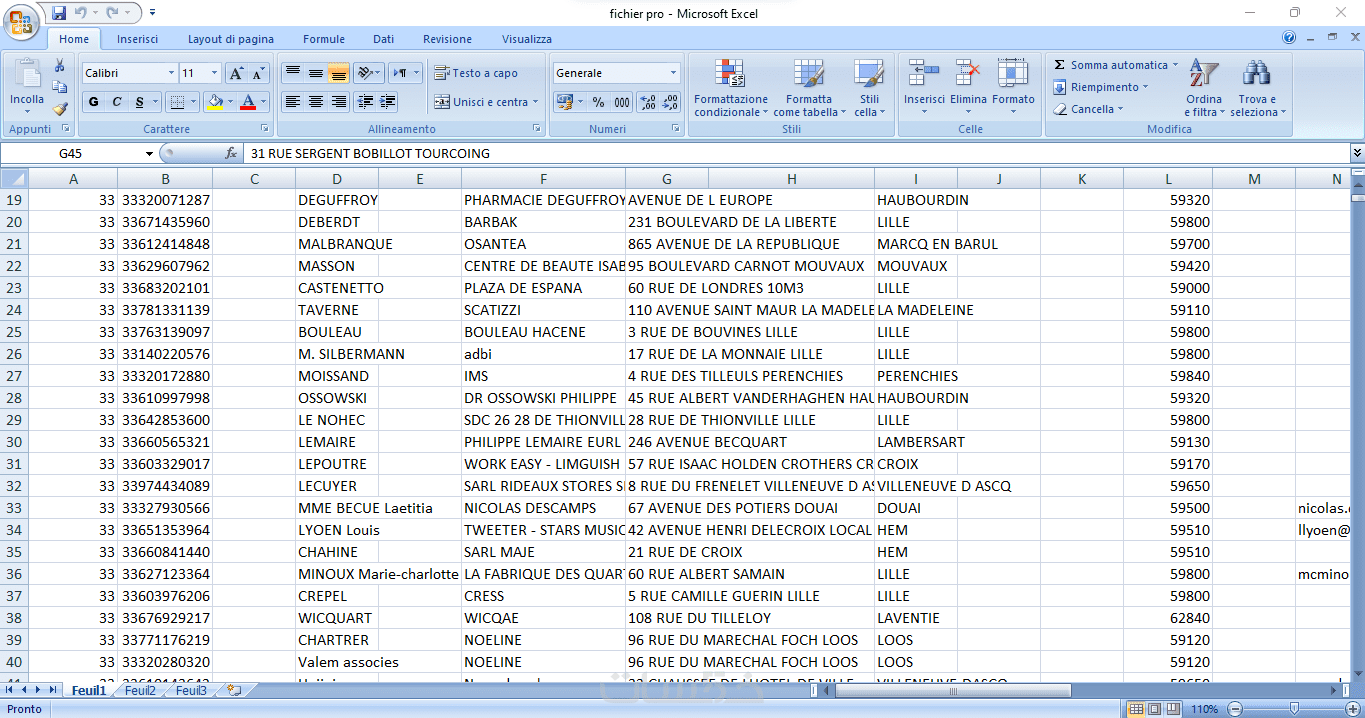
Task: Toggle center text horizontally
Action: [x=315, y=102]
